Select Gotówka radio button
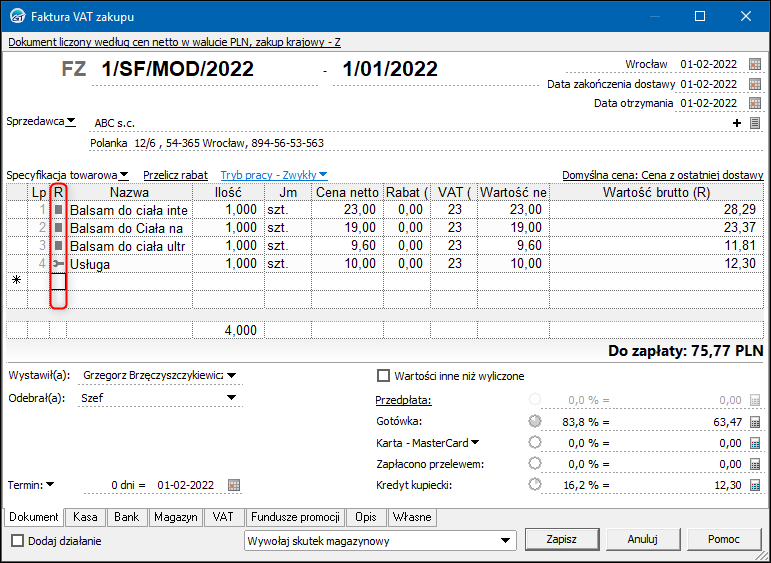This screenshot has width=771, height=563. click(534, 421)
